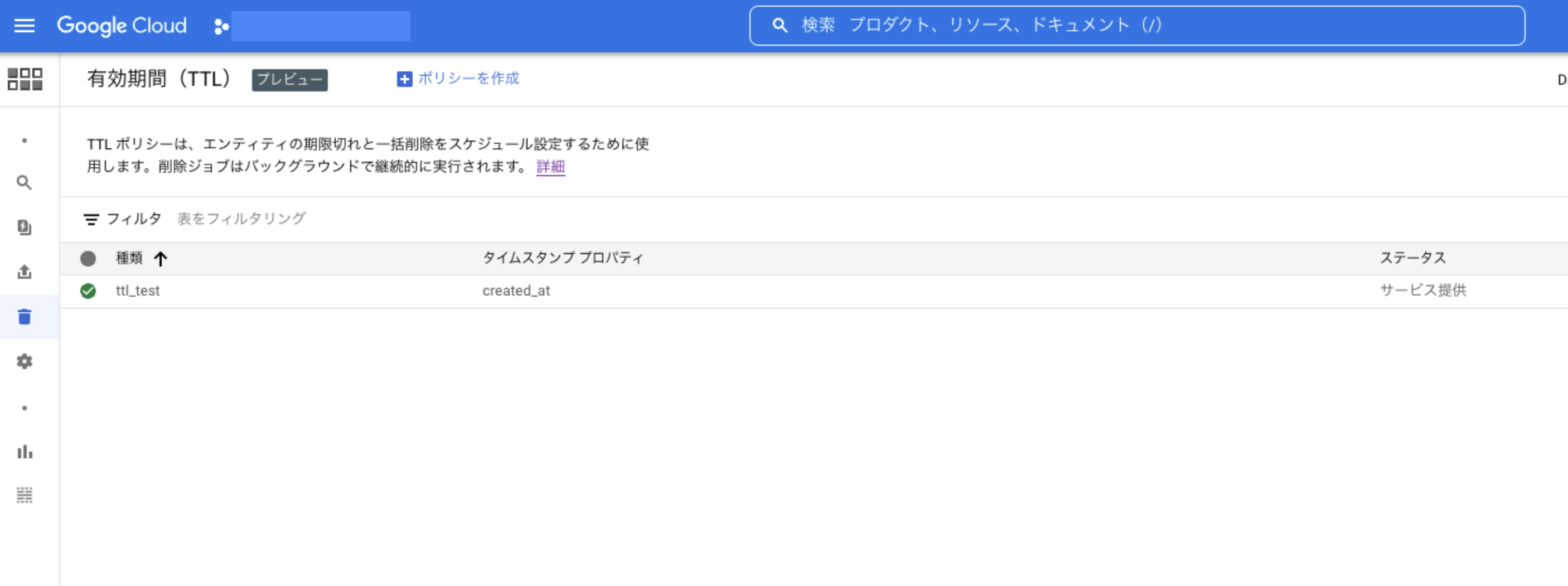This screenshot has height=586, width=1568.
Task: Open the 詳細 link
Action: (550, 167)
